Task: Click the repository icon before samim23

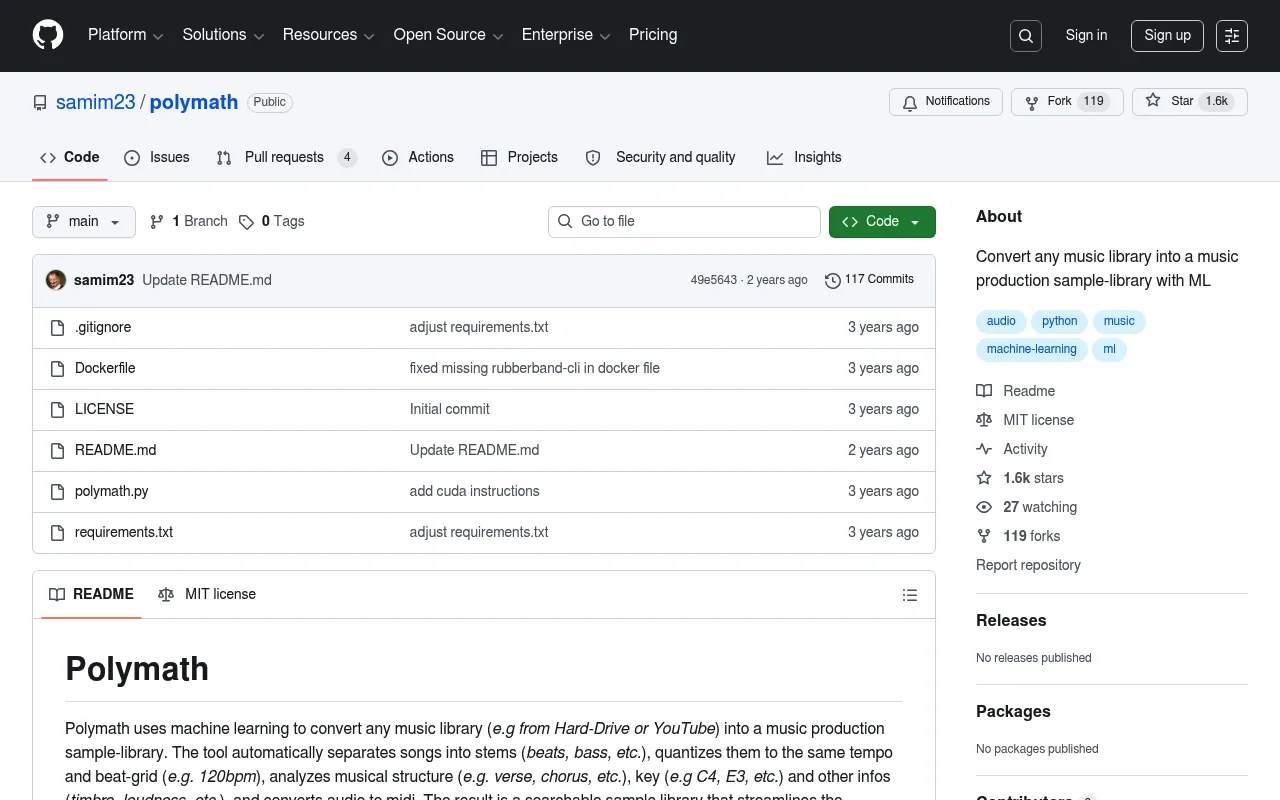Action: coord(40,103)
